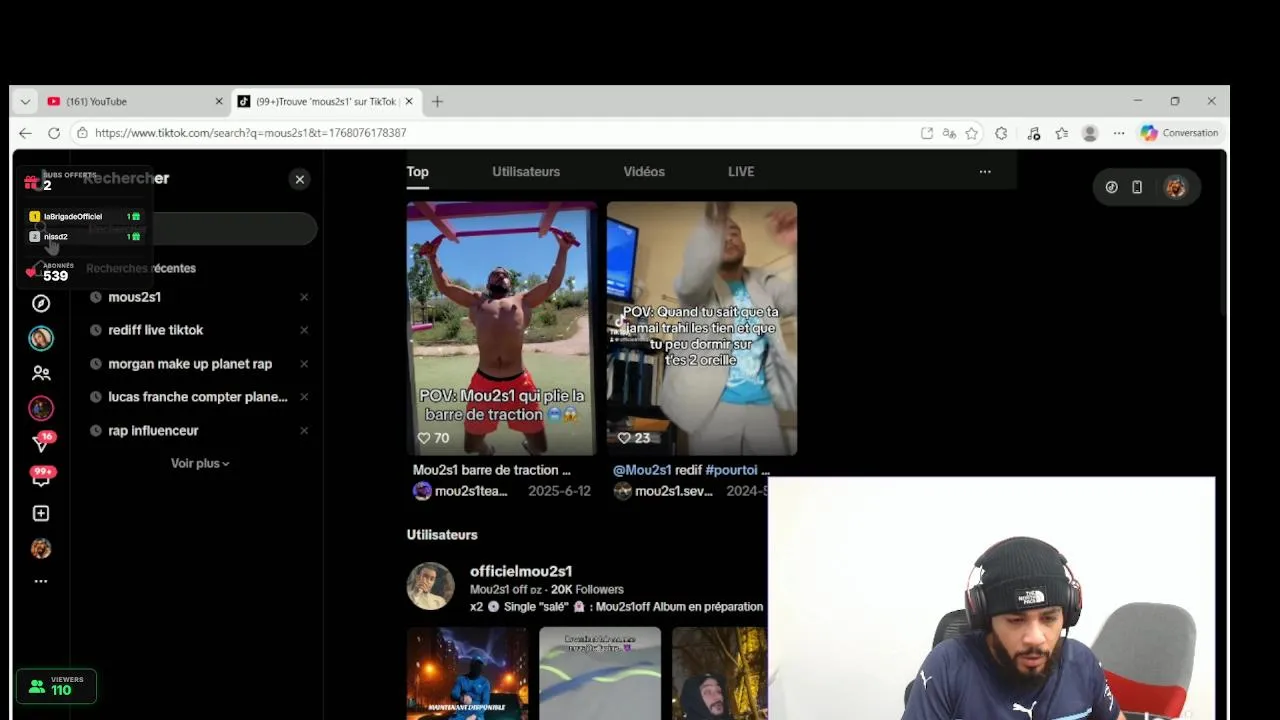1280x720 pixels.
Task: Switch to the Vidéos tab
Action: [x=644, y=172]
